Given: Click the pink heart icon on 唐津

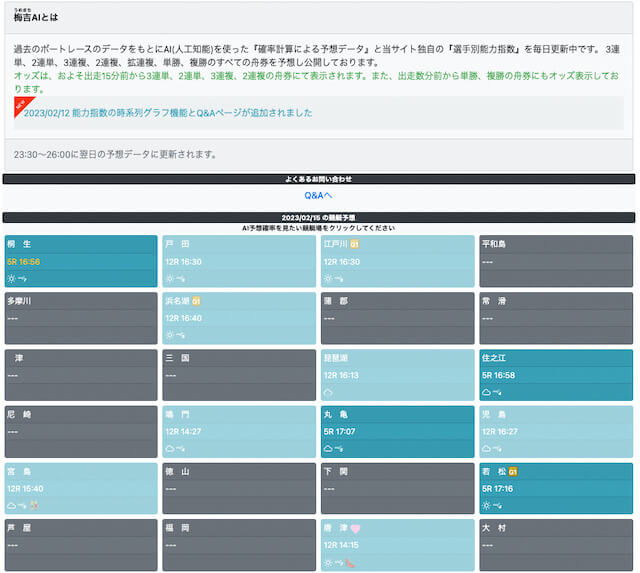Looking at the screenshot, I should click(x=355, y=529).
